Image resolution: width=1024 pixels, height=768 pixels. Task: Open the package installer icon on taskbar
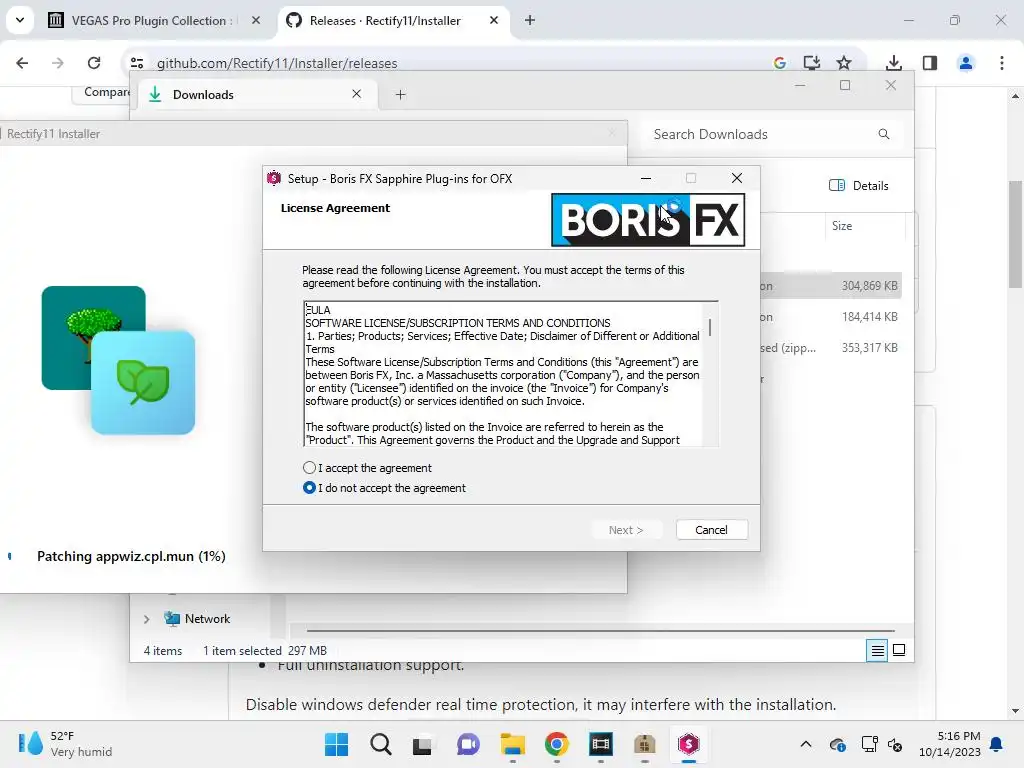[645, 744]
